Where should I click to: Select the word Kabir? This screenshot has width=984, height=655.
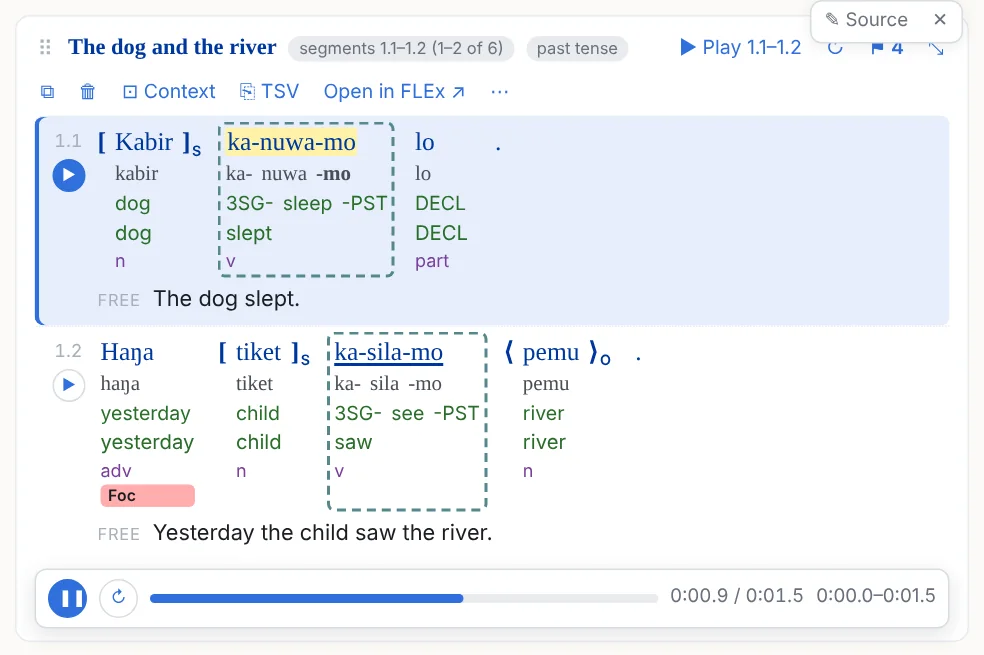click(x=144, y=142)
